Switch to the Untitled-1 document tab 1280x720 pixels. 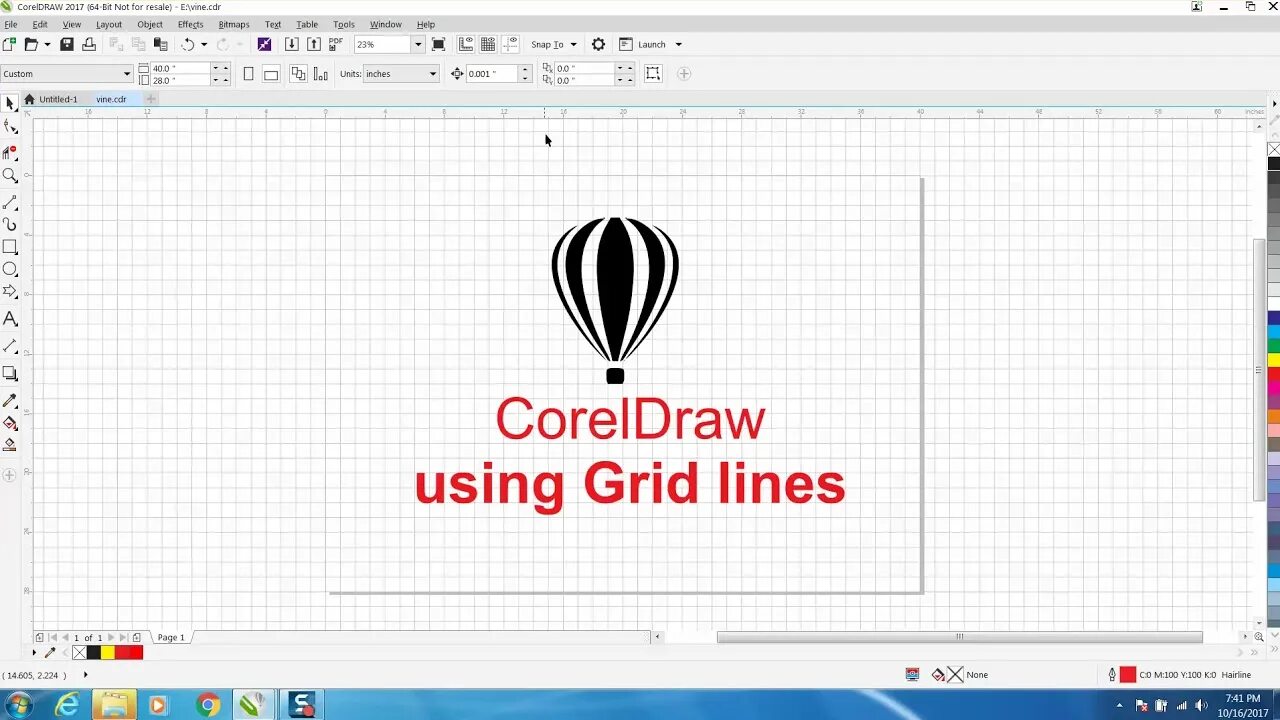tap(58, 99)
